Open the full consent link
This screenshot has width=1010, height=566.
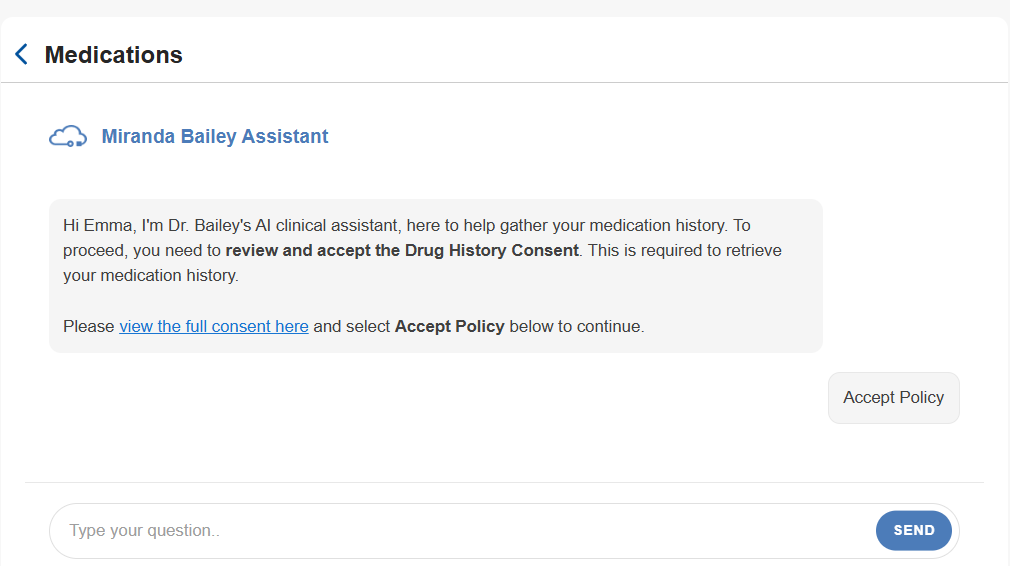coord(213,326)
